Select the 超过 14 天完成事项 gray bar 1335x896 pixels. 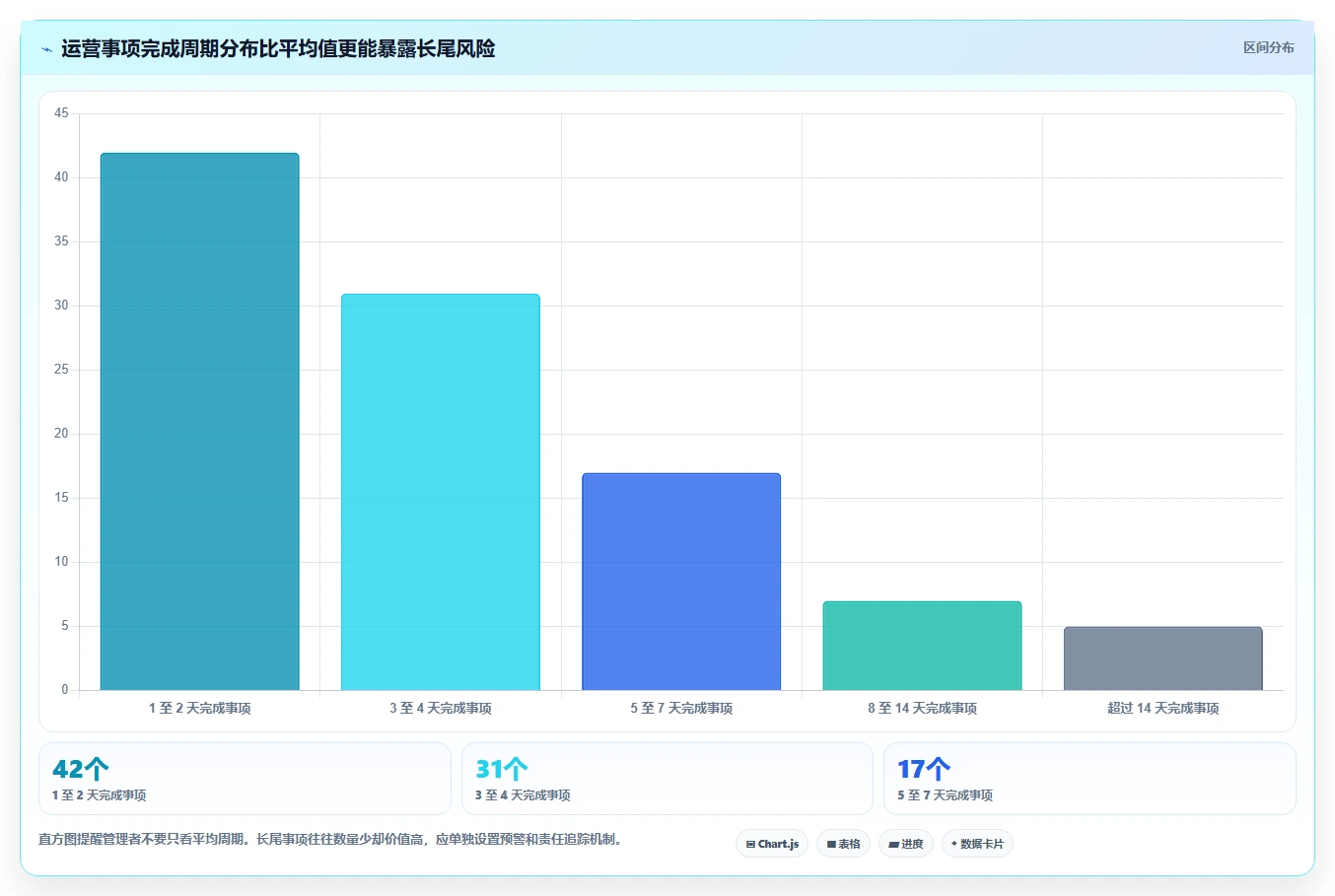[1163, 658]
